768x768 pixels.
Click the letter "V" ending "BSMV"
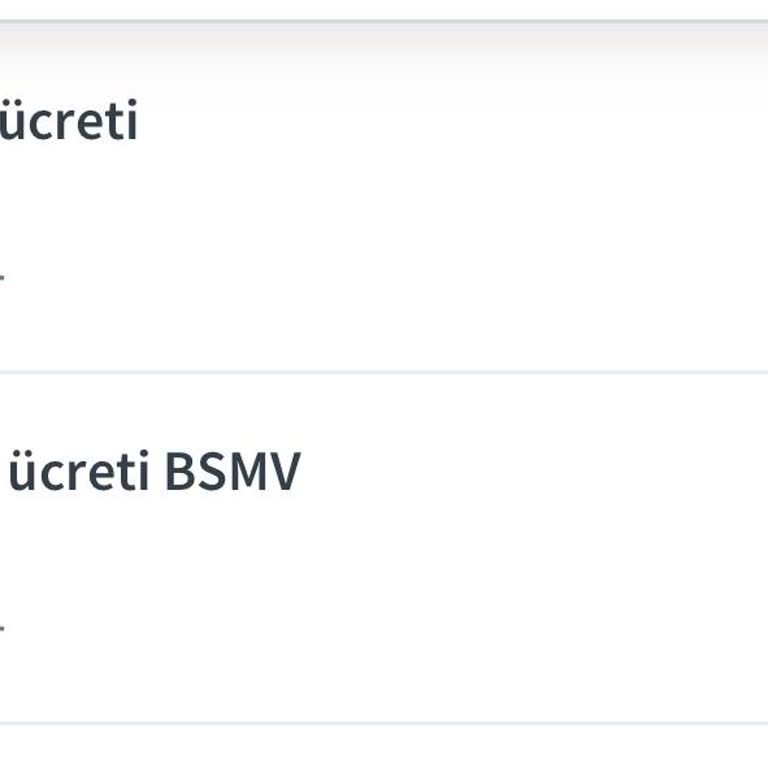[285, 471]
